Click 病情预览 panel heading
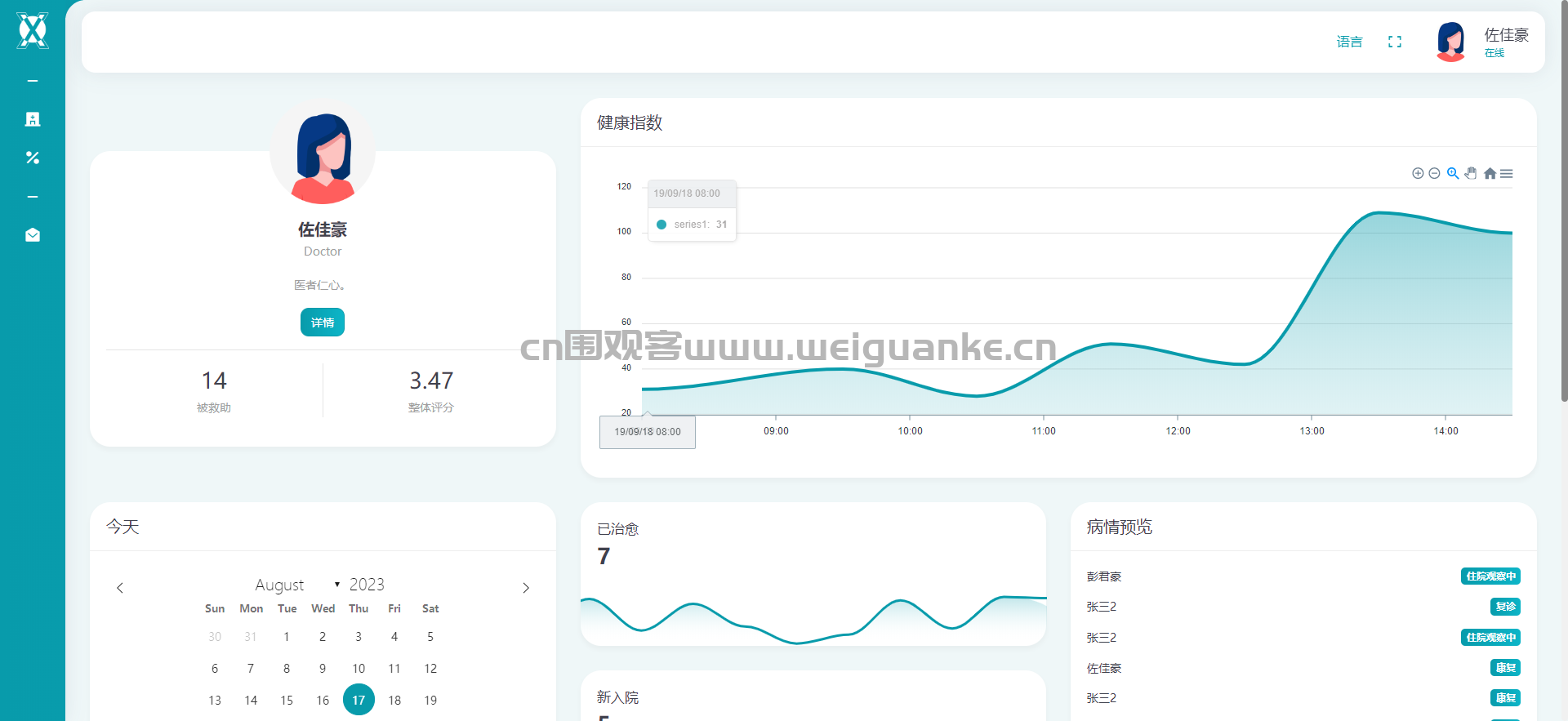The width and height of the screenshot is (1568, 721). point(1120,527)
